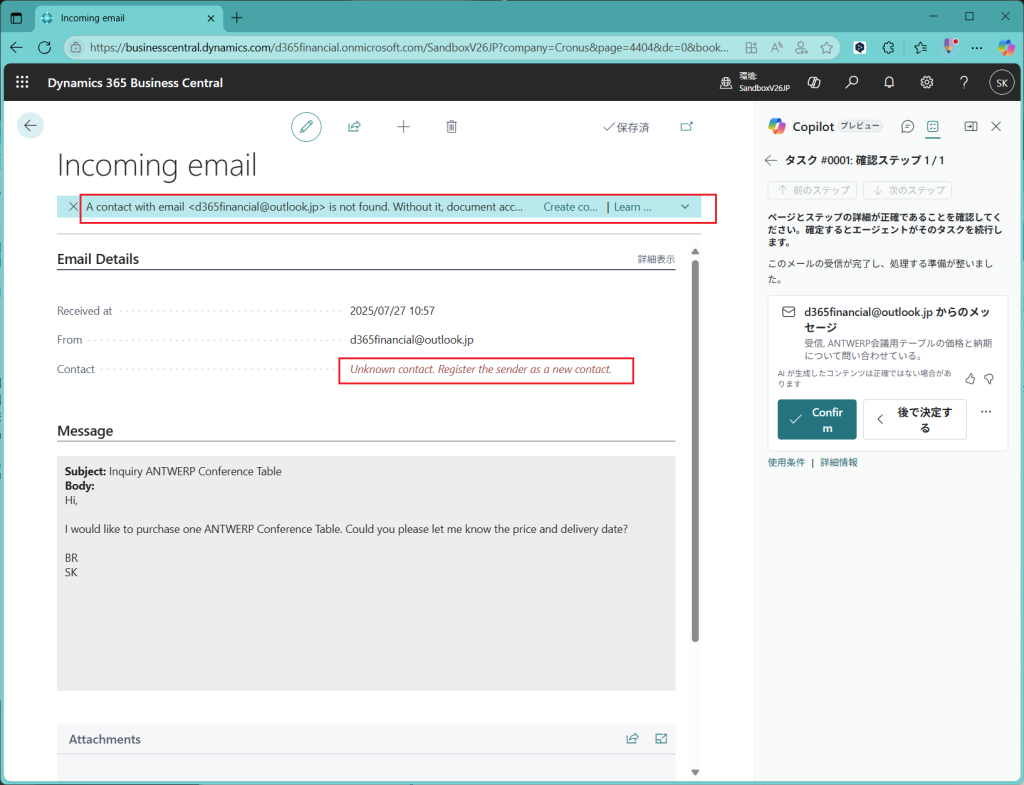This screenshot has width=1024, height=785.
Task: Click the share icon in page toolbar
Action: click(x=355, y=127)
